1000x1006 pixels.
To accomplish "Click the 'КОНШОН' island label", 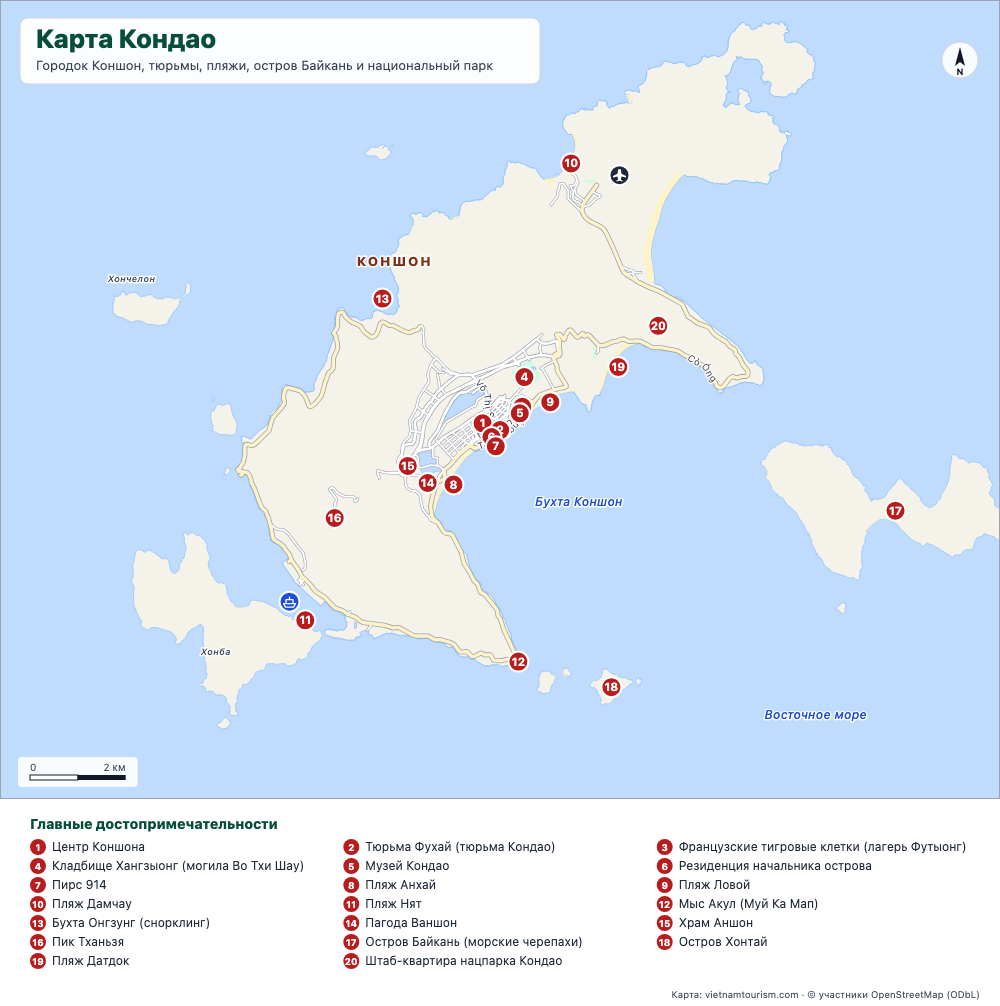I will point(394,261).
